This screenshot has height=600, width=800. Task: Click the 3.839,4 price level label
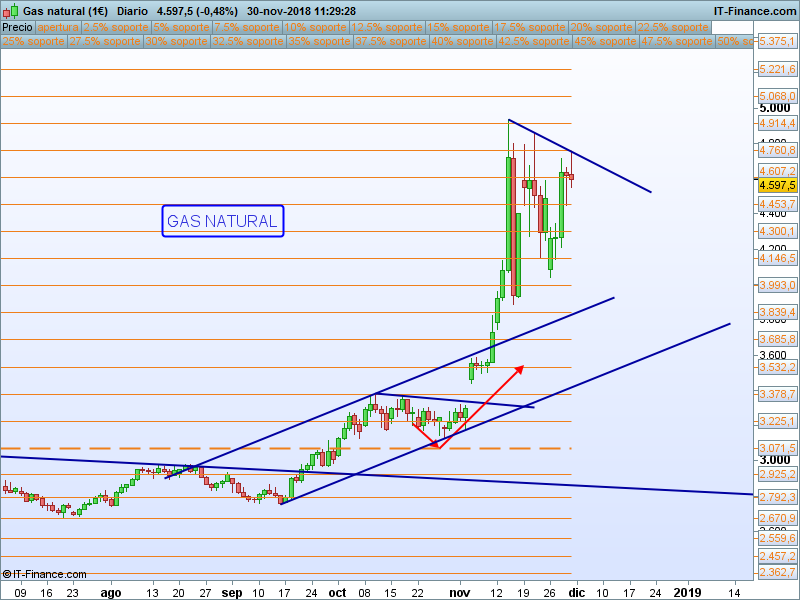coord(777,312)
